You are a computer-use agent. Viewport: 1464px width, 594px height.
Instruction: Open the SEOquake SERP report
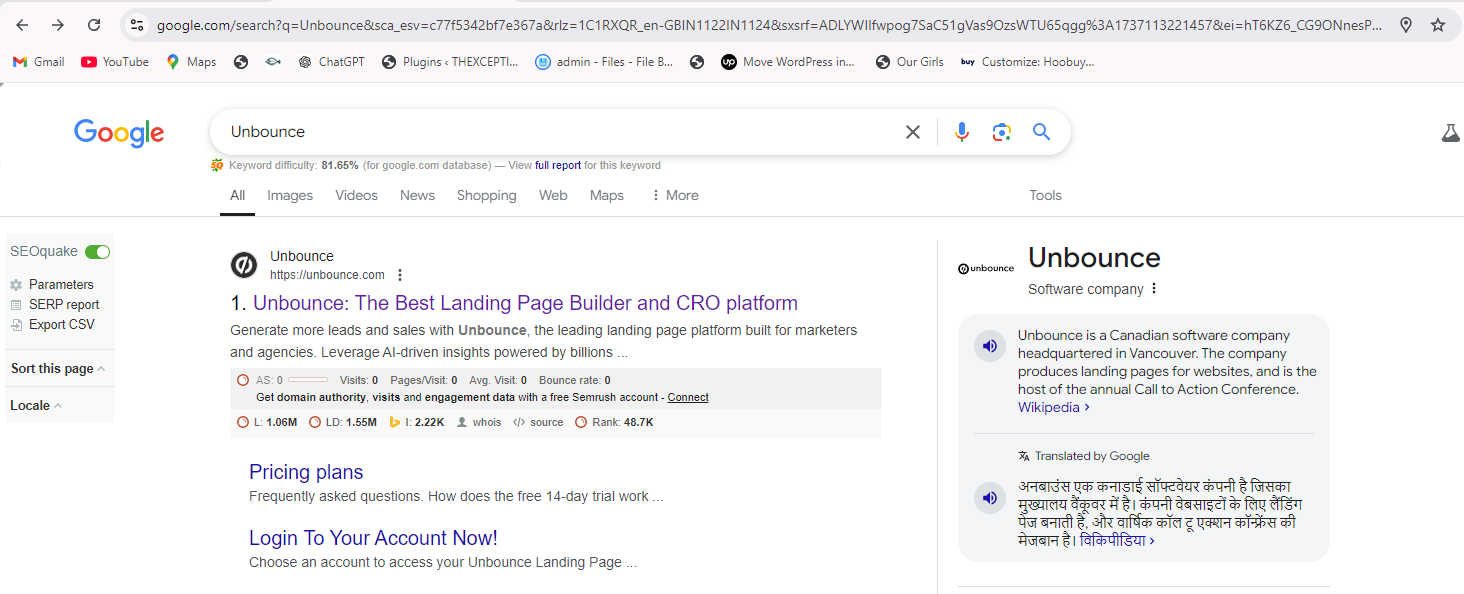click(x=63, y=305)
